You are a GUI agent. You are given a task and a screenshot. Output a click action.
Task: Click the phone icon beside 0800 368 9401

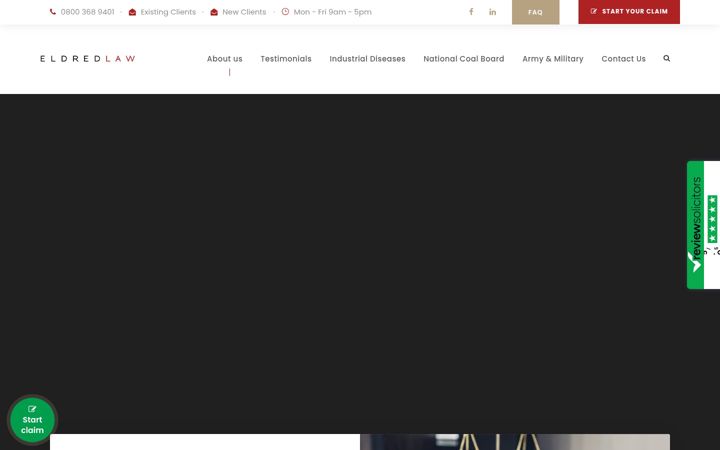coord(53,12)
